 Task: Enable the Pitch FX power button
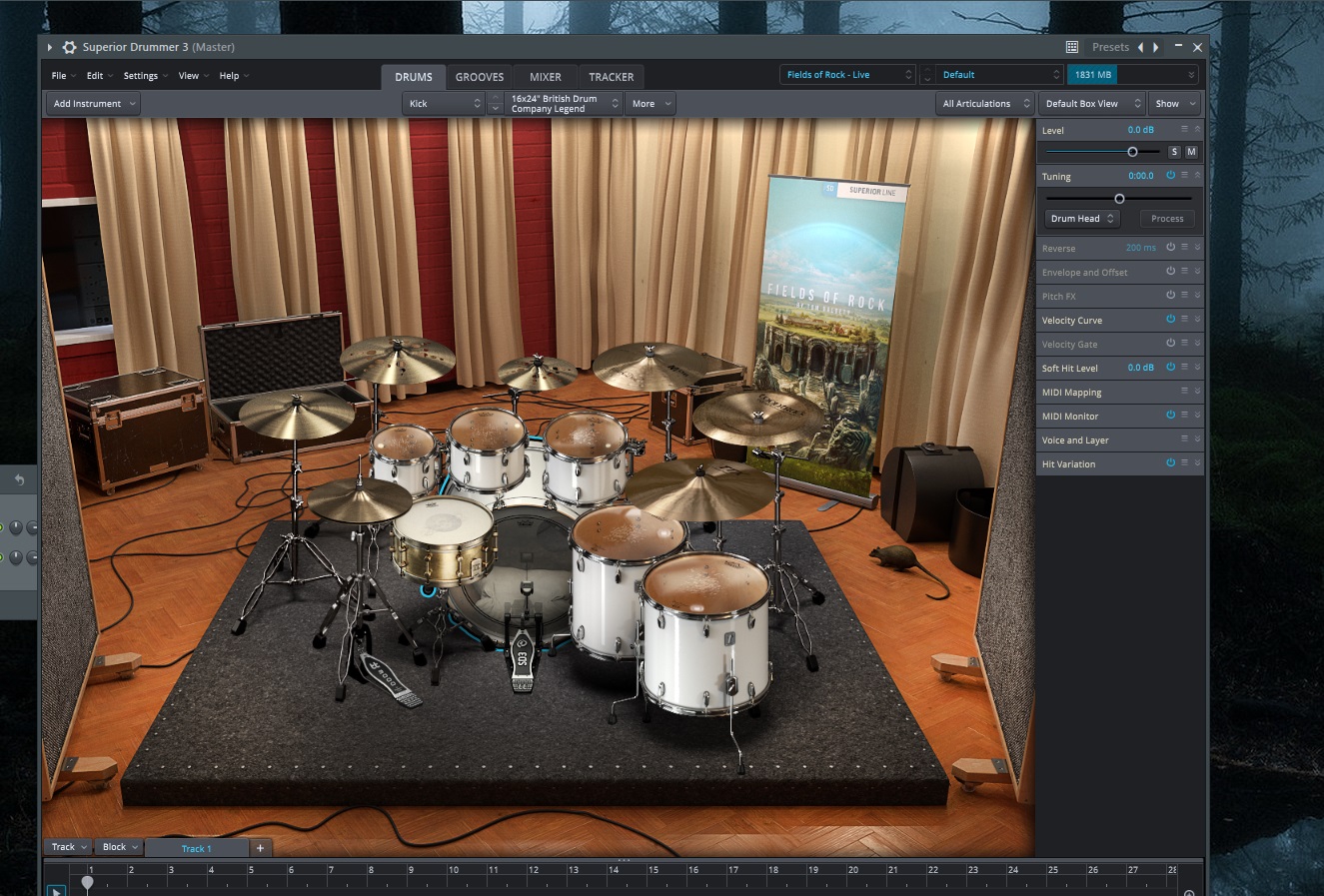coord(1170,296)
